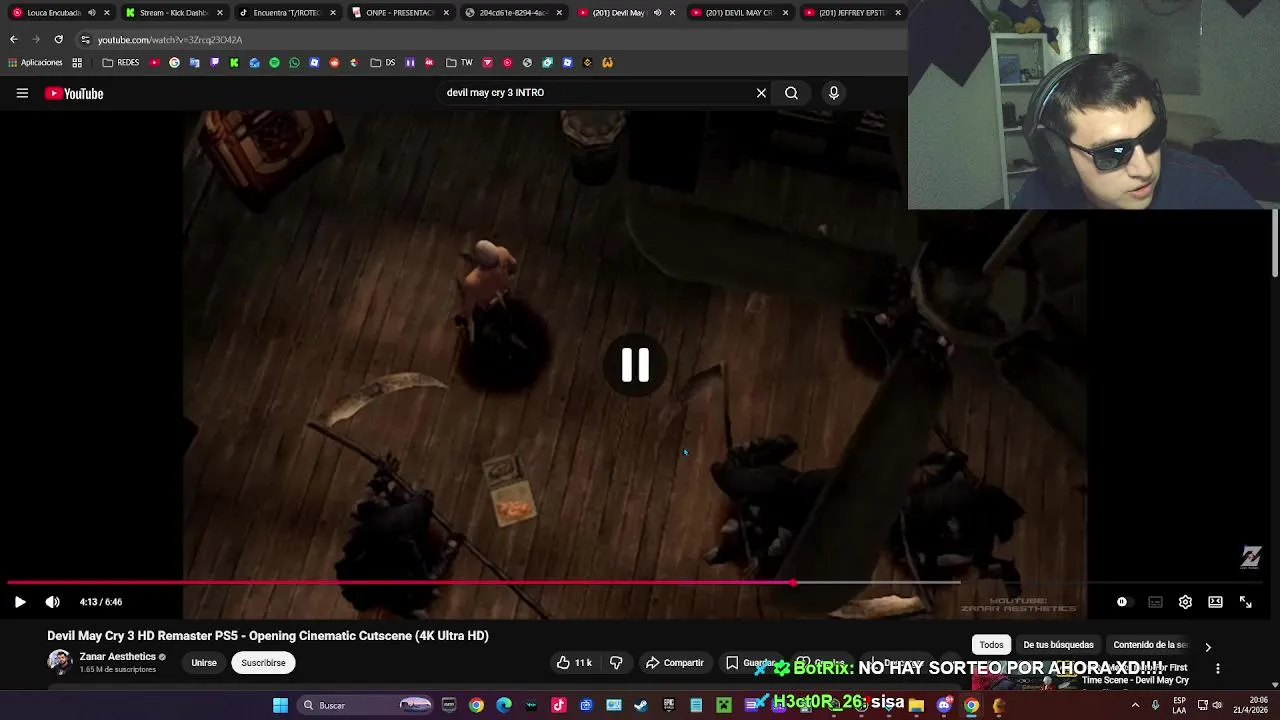Open the Twitch bookmark icon
This screenshot has height=720, width=1280.
pyautogui.click(x=214, y=62)
